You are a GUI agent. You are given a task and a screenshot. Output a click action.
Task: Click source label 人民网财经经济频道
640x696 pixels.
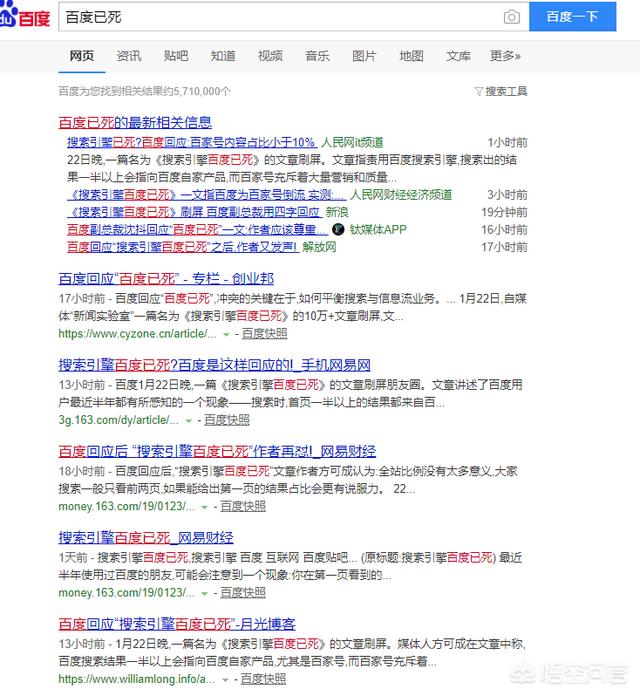pyautogui.click(x=401, y=194)
